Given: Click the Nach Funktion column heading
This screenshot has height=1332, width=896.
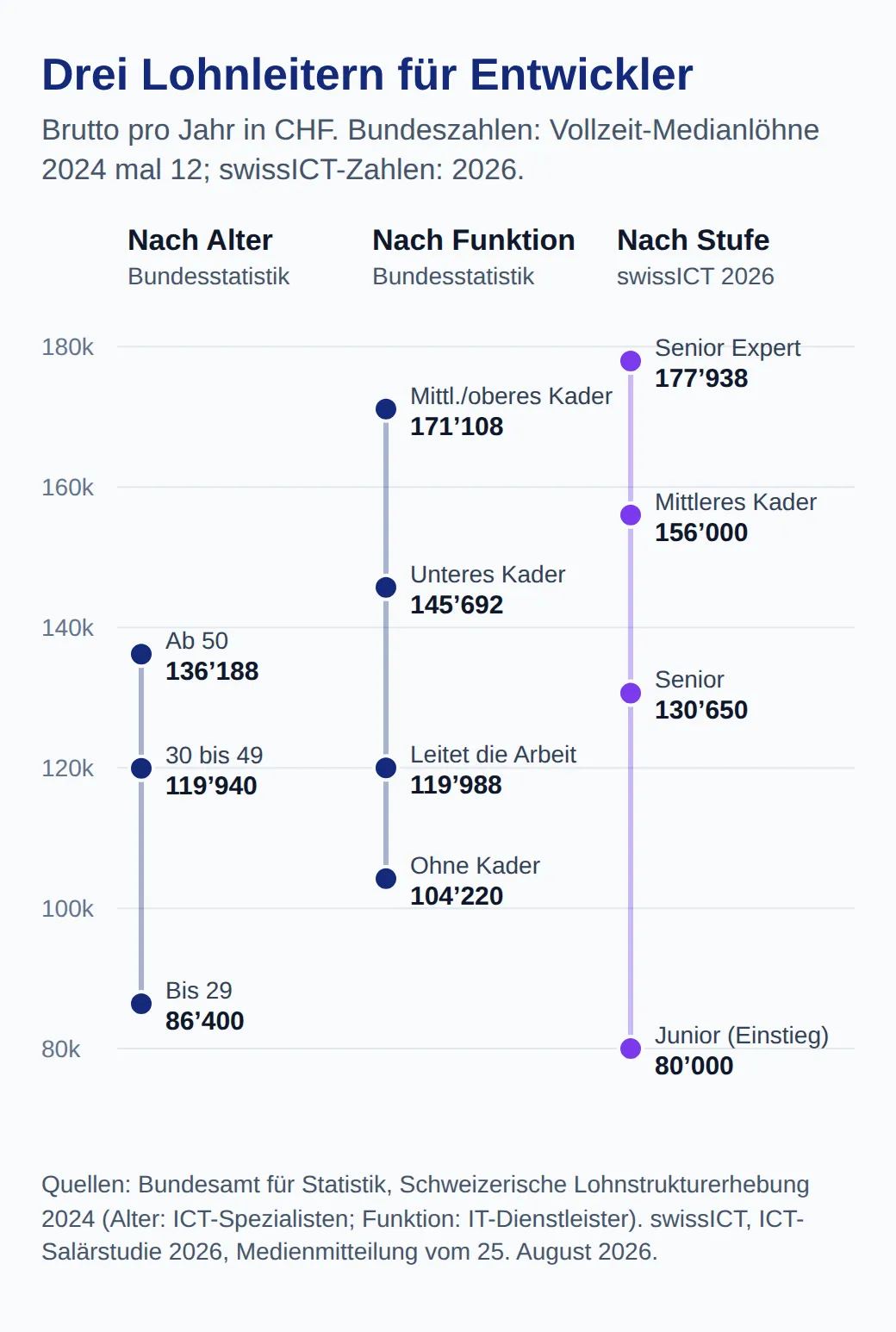Looking at the screenshot, I should (x=473, y=240).
